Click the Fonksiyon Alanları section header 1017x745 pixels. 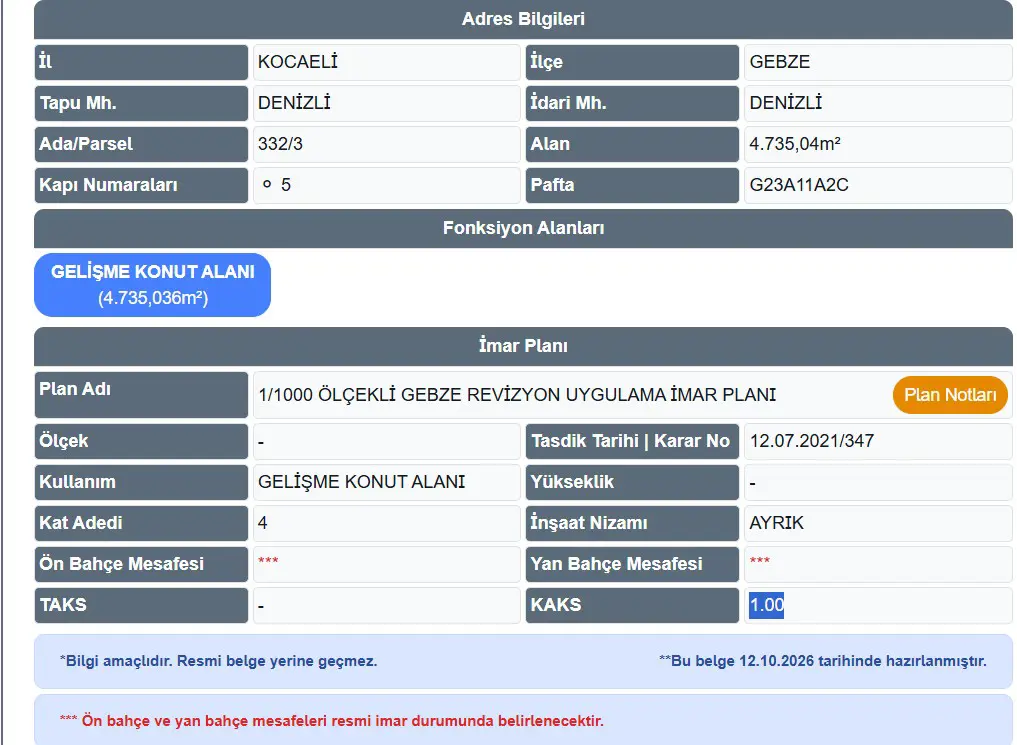pyautogui.click(x=523, y=228)
